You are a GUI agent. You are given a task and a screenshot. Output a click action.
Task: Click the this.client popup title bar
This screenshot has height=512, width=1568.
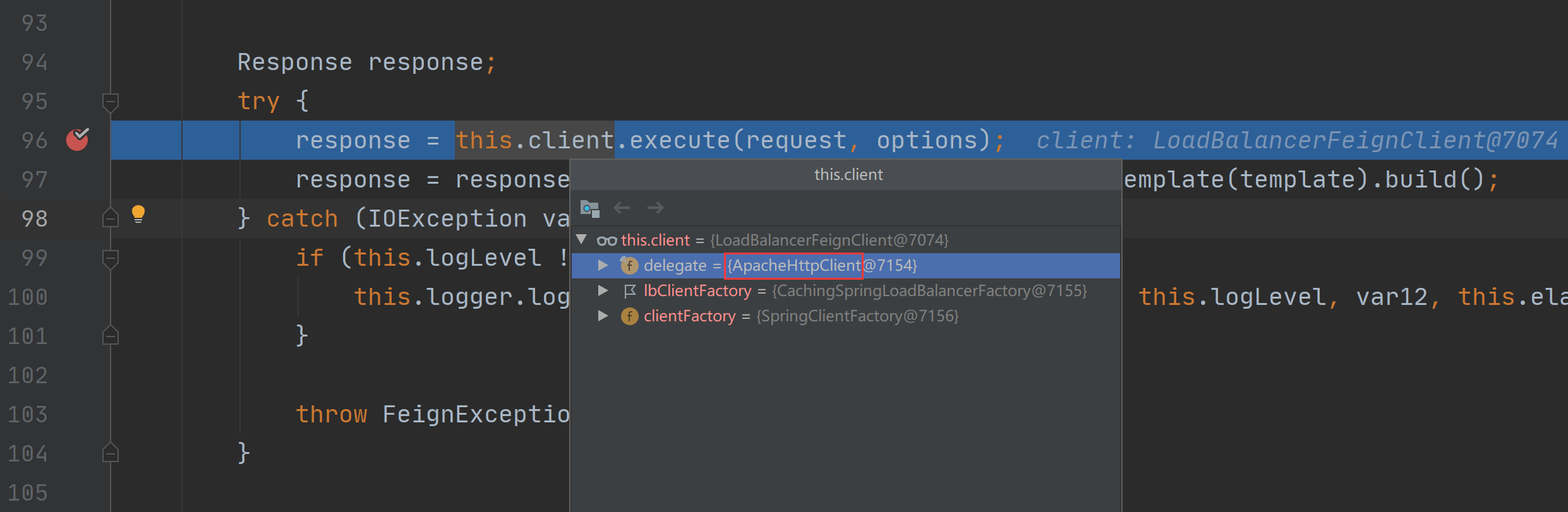pos(848,175)
